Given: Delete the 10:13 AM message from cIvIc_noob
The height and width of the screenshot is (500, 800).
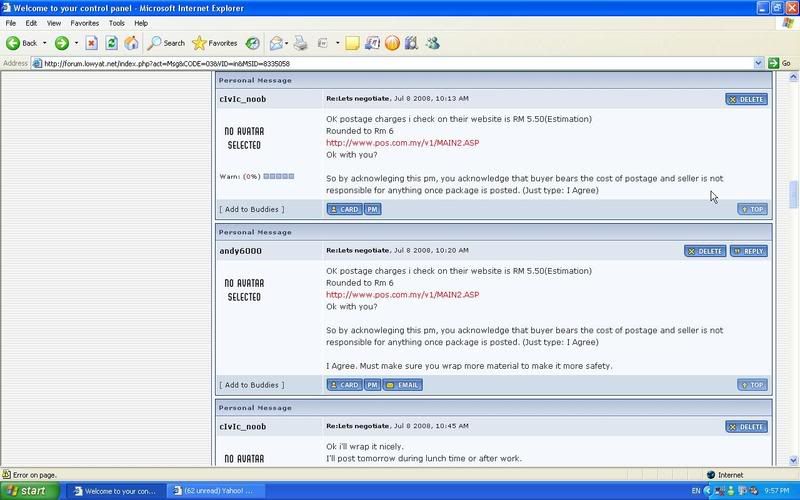Looking at the screenshot, I should coord(746,100).
